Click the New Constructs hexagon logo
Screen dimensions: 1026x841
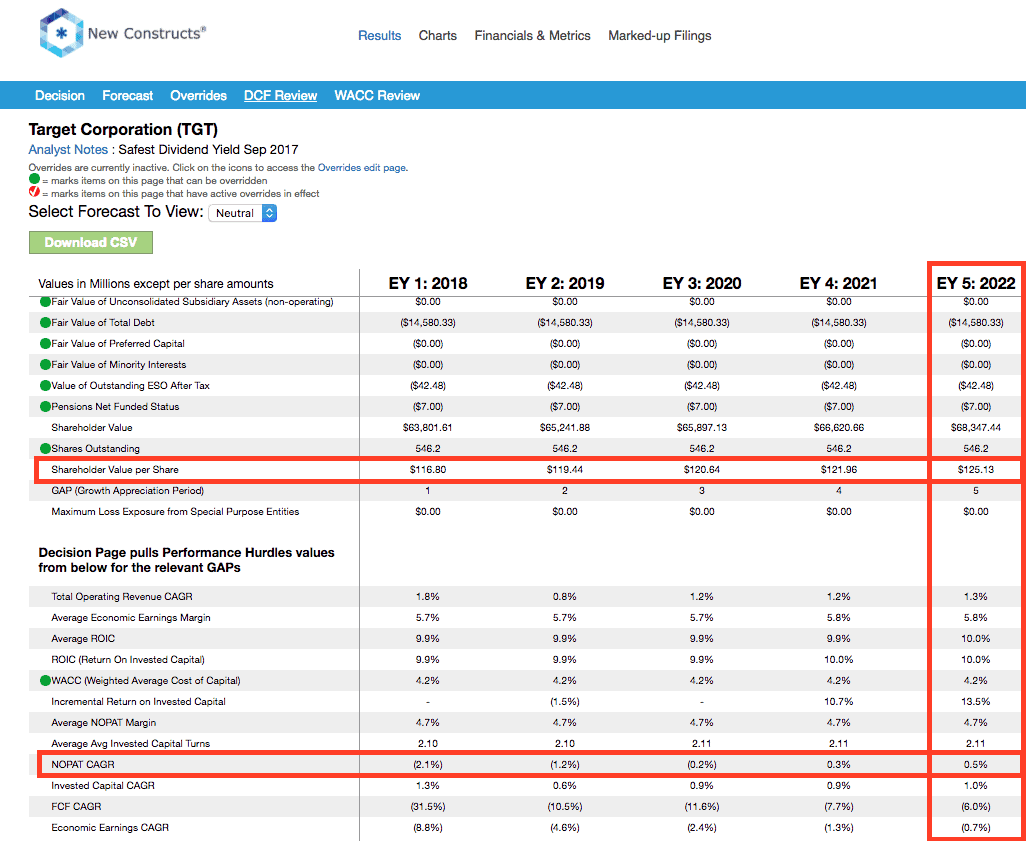pyautogui.click(x=62, y=33)
